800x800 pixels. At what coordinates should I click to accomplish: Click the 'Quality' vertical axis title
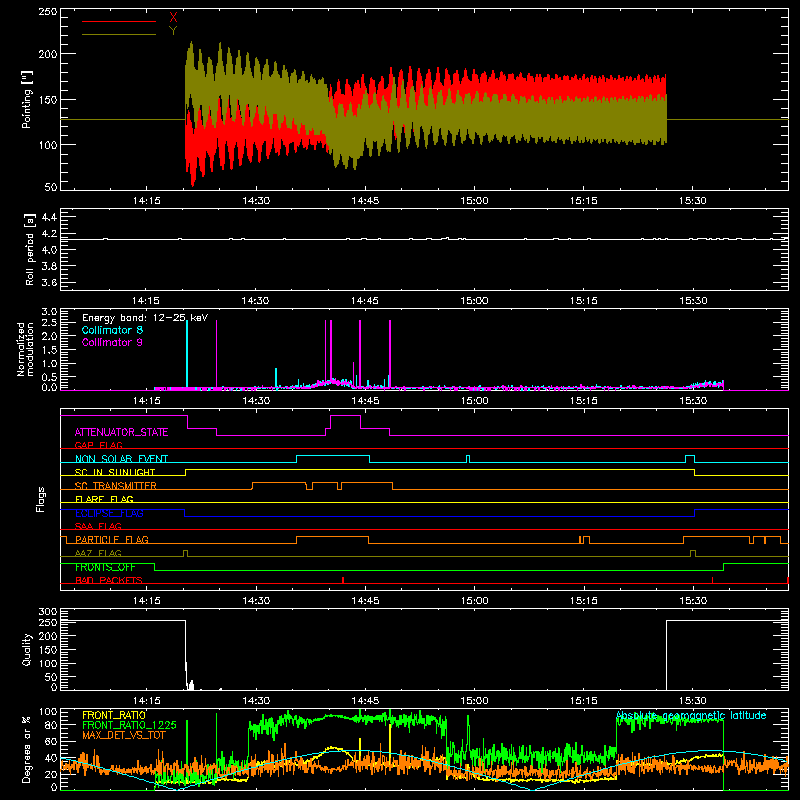(27, 649)
